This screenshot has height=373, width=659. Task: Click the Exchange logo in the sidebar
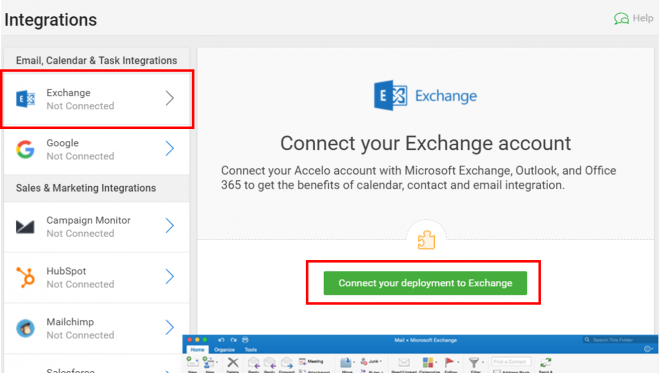coord(25,99)
